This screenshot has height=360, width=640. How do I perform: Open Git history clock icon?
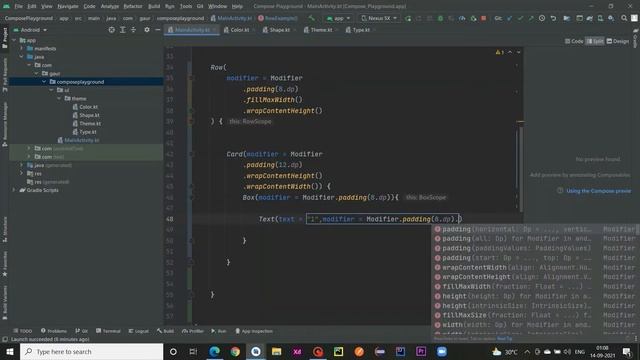(x=542, y=18)
